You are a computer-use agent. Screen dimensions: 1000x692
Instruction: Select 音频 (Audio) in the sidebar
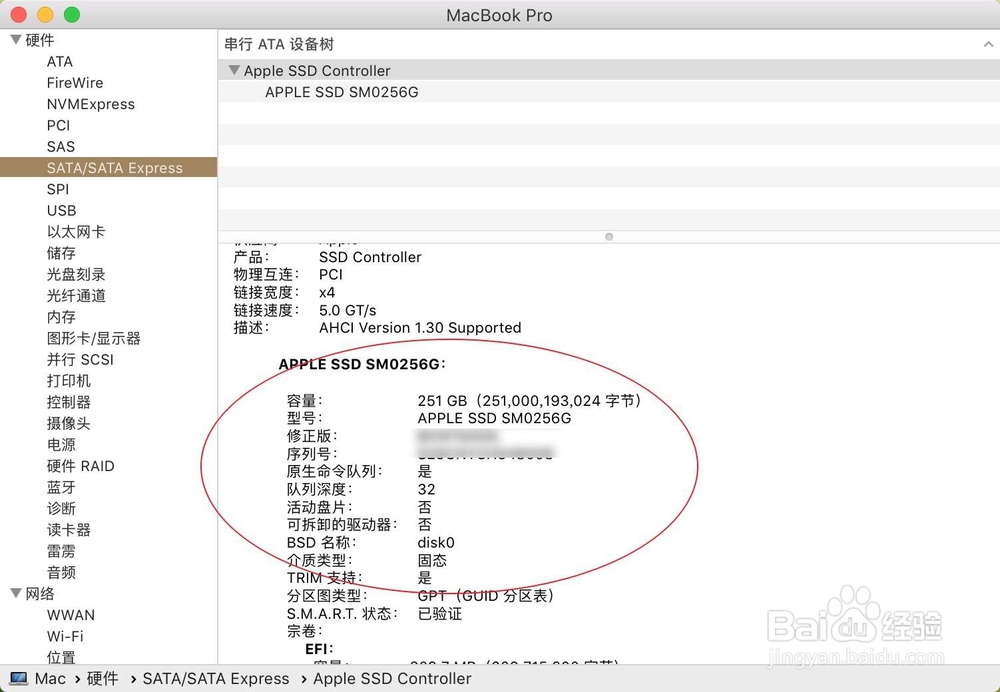[61, 572]
